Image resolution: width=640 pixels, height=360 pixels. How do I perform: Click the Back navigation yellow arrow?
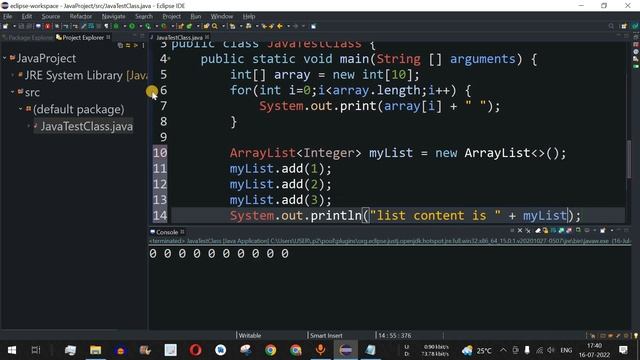click(280, 26)
